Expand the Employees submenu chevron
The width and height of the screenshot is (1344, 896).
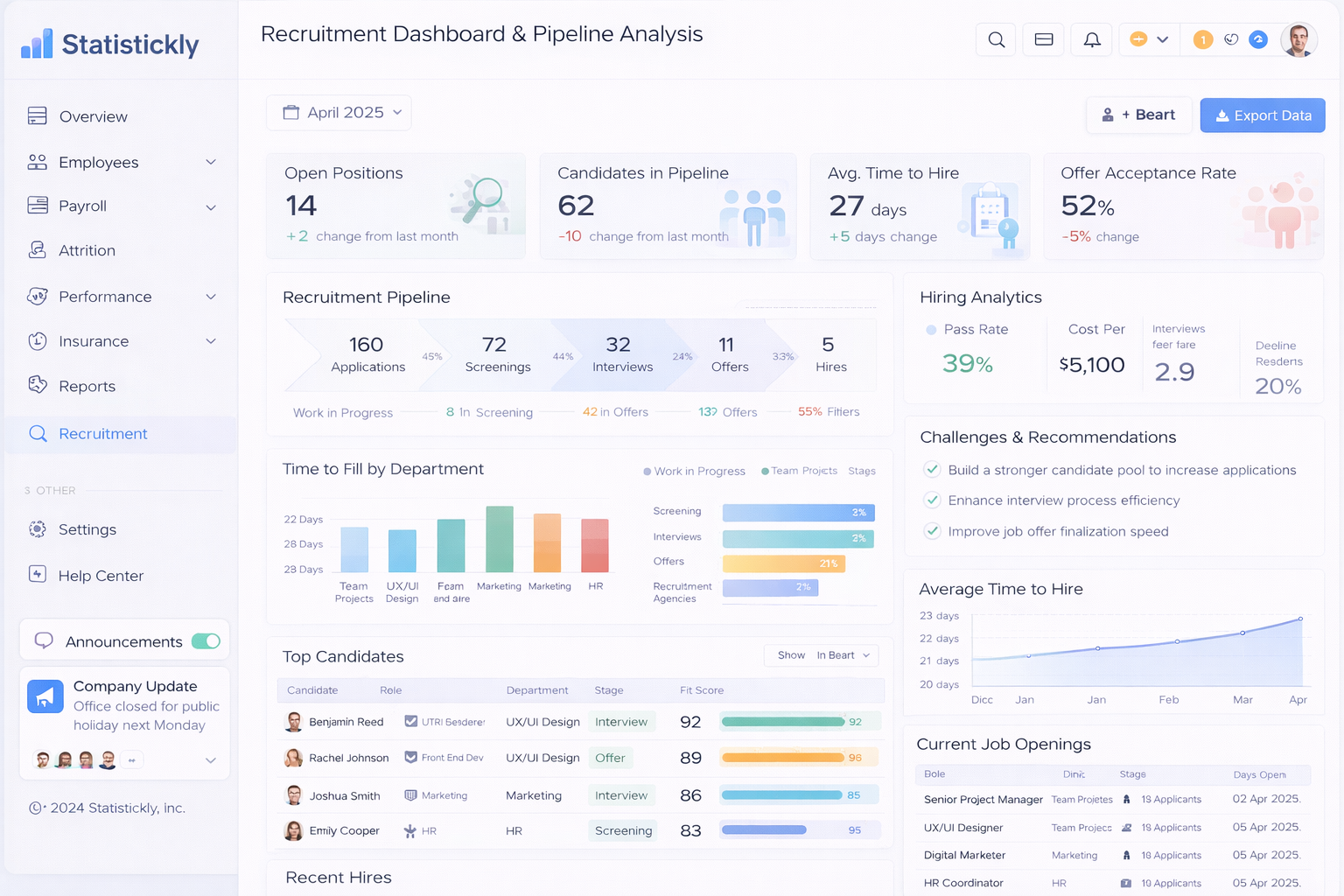click(211, 163)
